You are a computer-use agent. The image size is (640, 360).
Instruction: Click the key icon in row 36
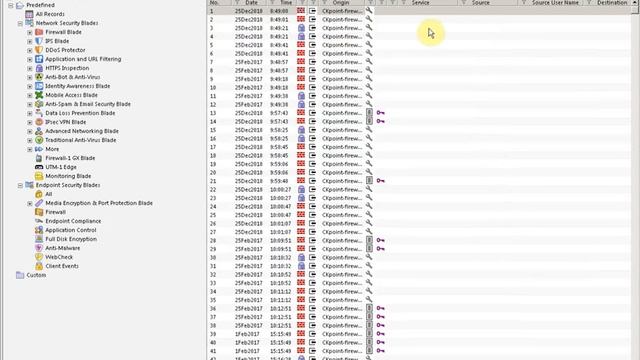tap(380, 308)
